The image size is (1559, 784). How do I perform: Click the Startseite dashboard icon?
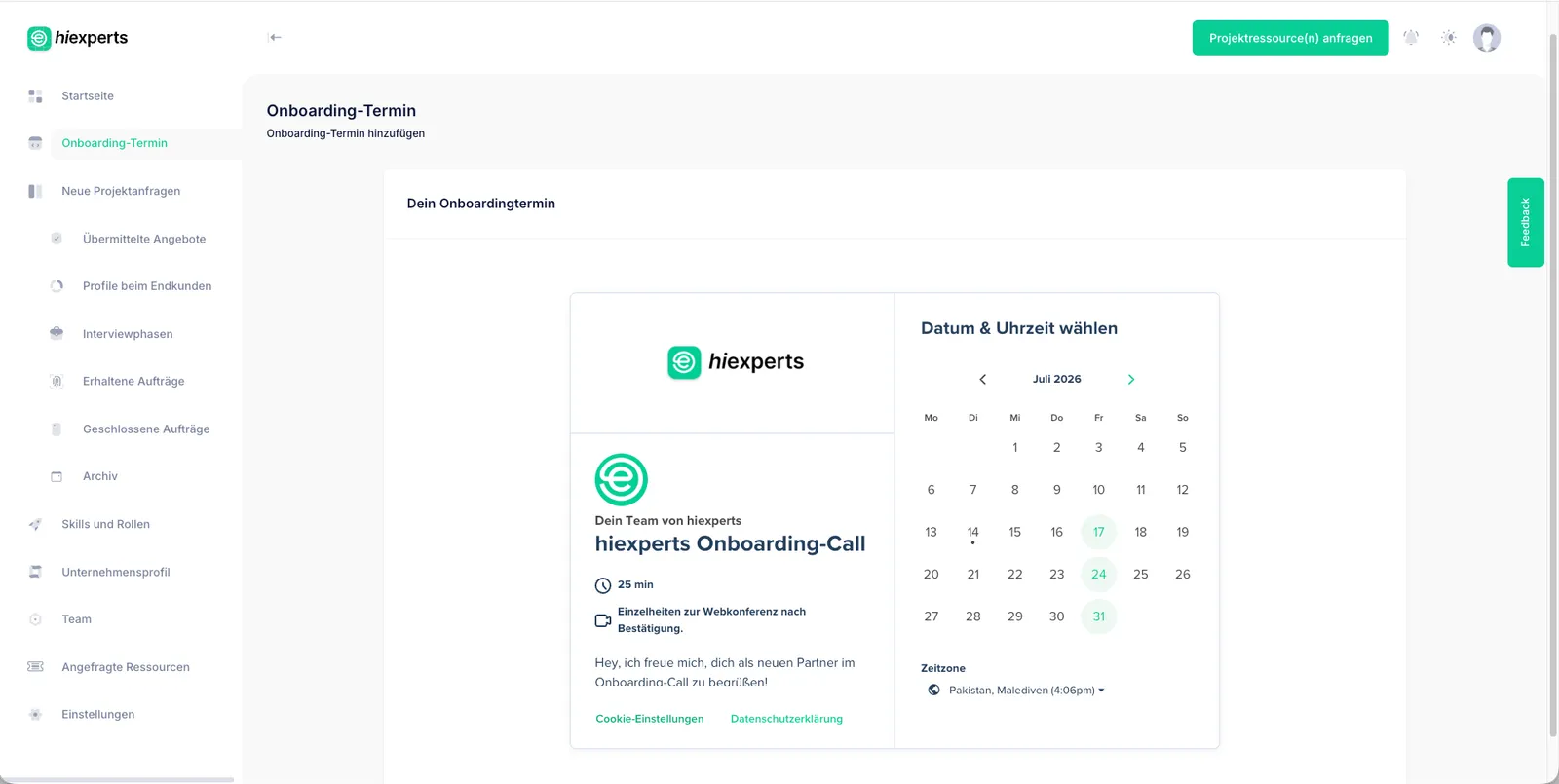[35, 96]
